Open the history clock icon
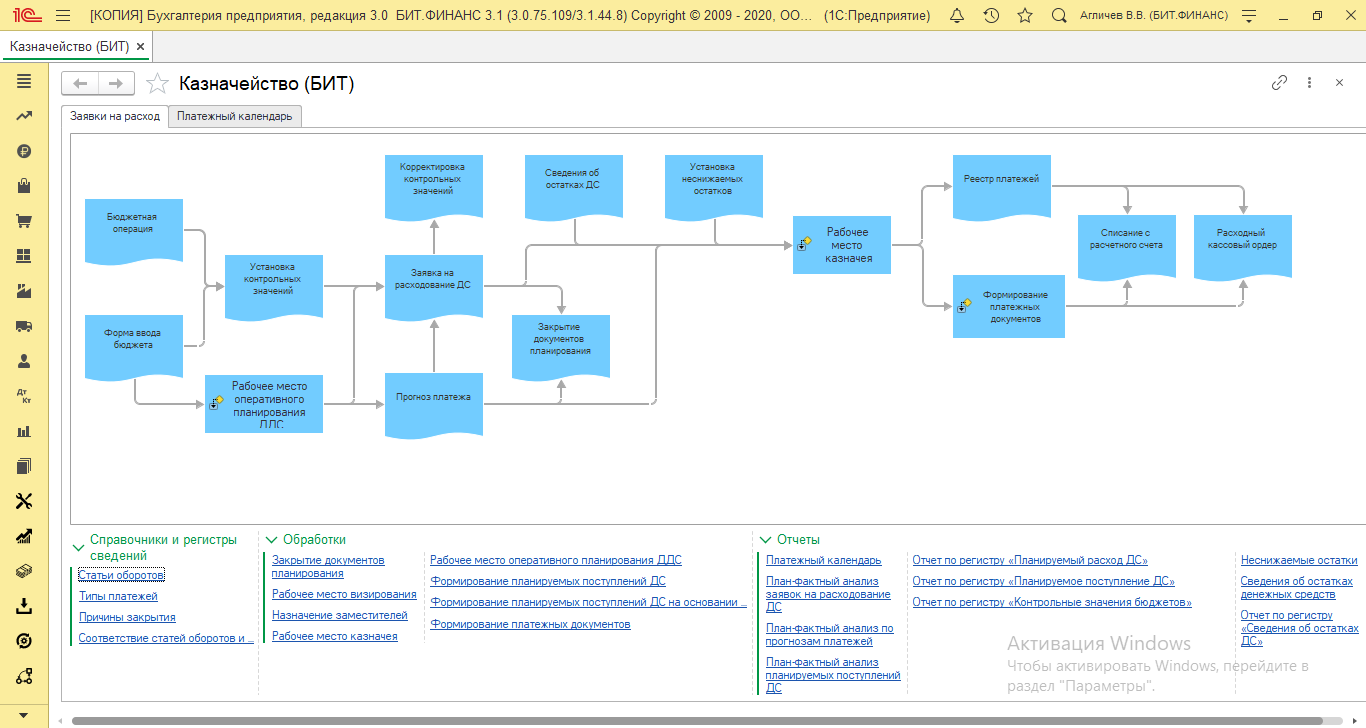 coord(991,16)
